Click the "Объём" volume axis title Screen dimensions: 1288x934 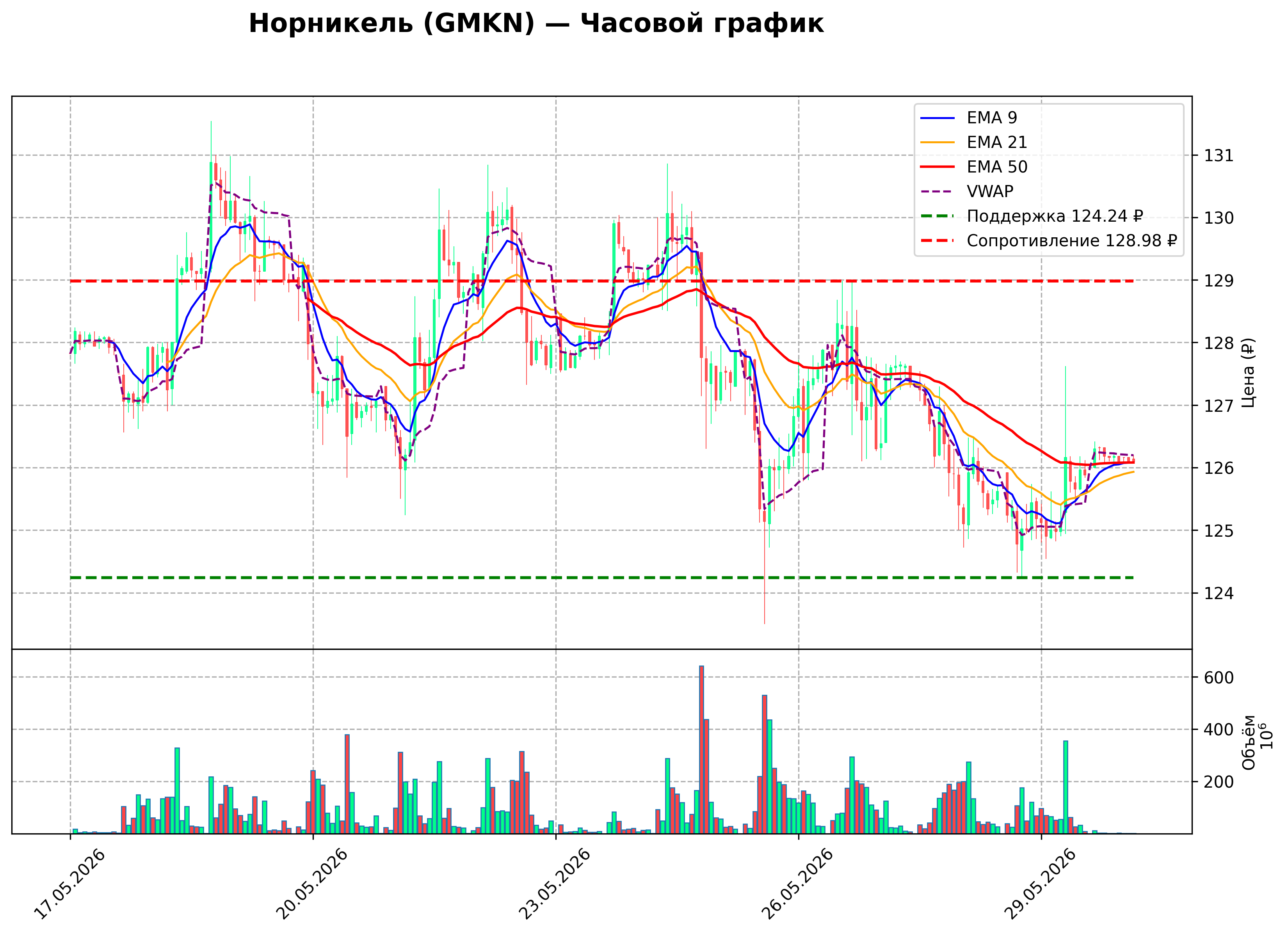click(1249, 742)
